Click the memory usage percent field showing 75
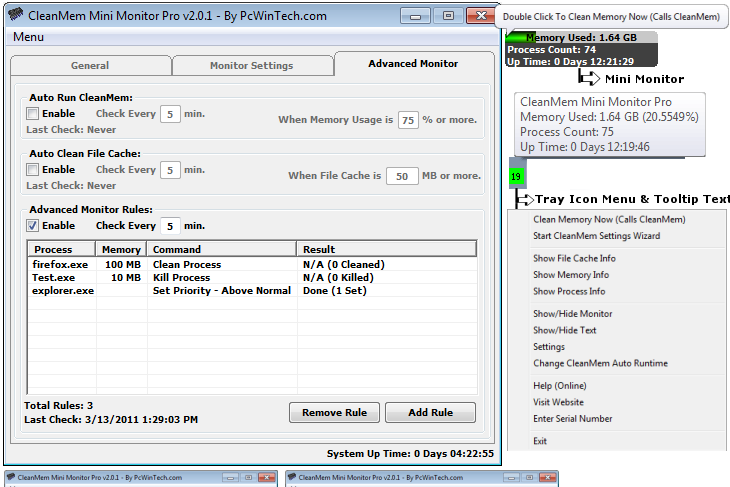The image size is (730, 487). [408, 120]
